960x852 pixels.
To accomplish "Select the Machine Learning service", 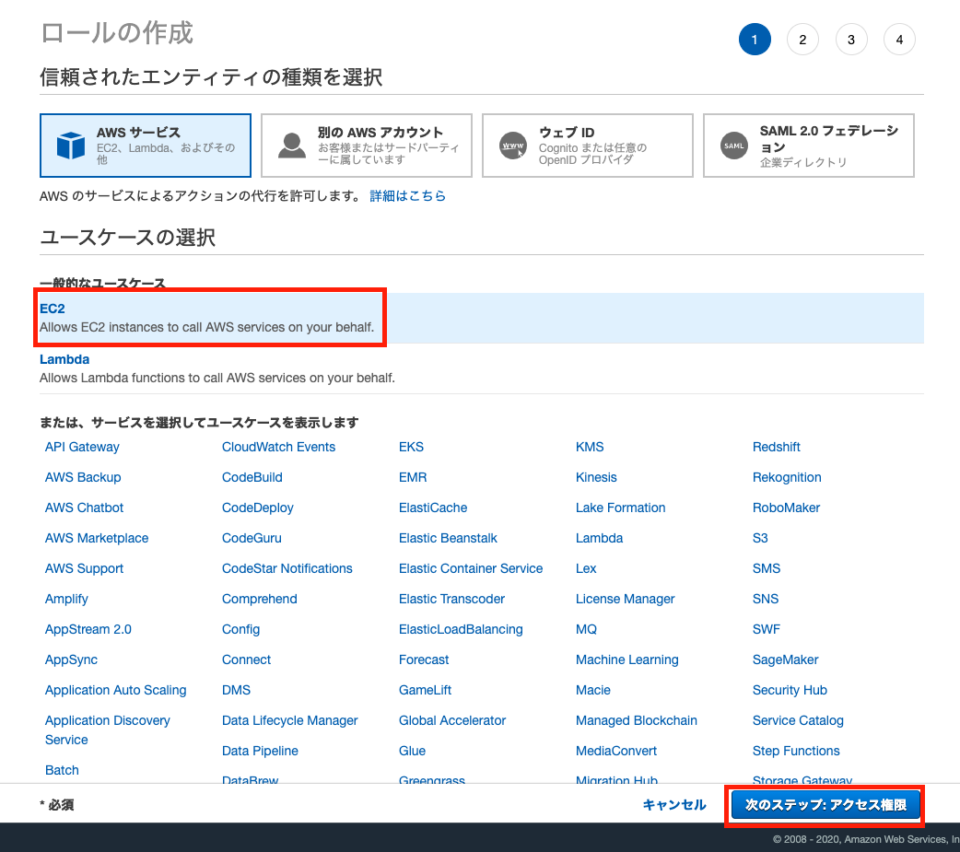I will pos(627,660).
